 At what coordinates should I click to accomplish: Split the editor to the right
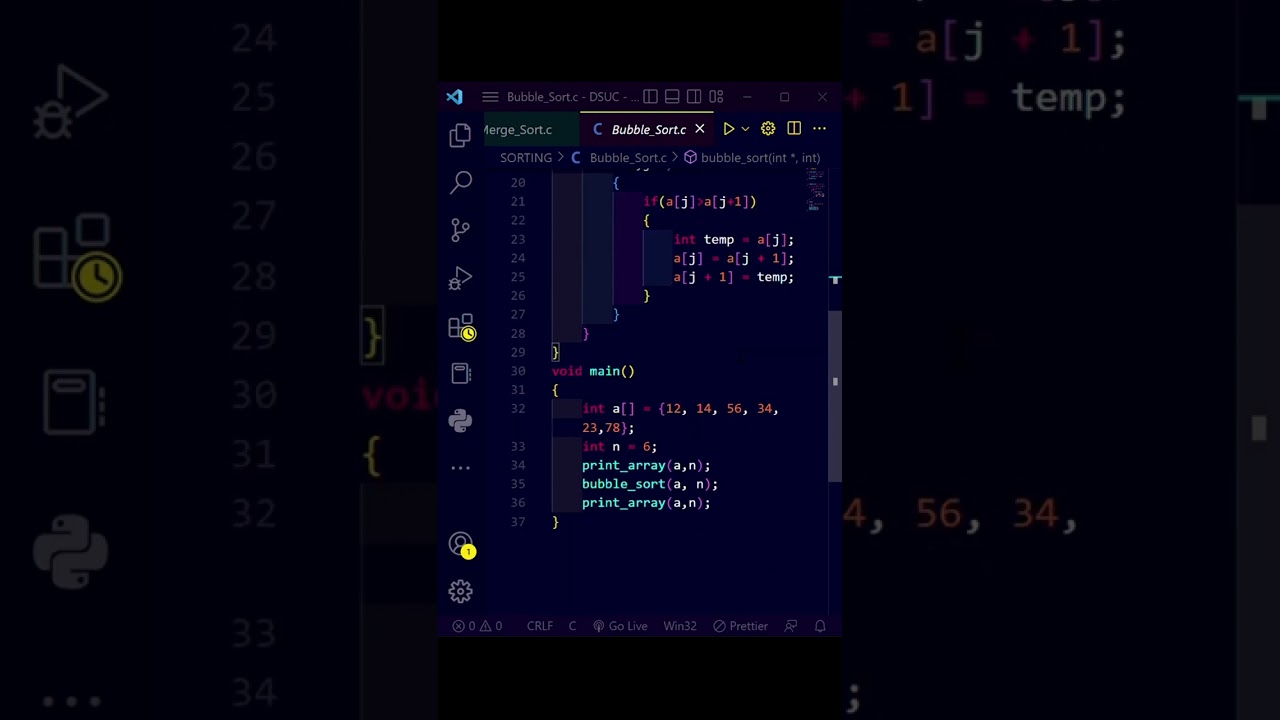coord(794,129)
